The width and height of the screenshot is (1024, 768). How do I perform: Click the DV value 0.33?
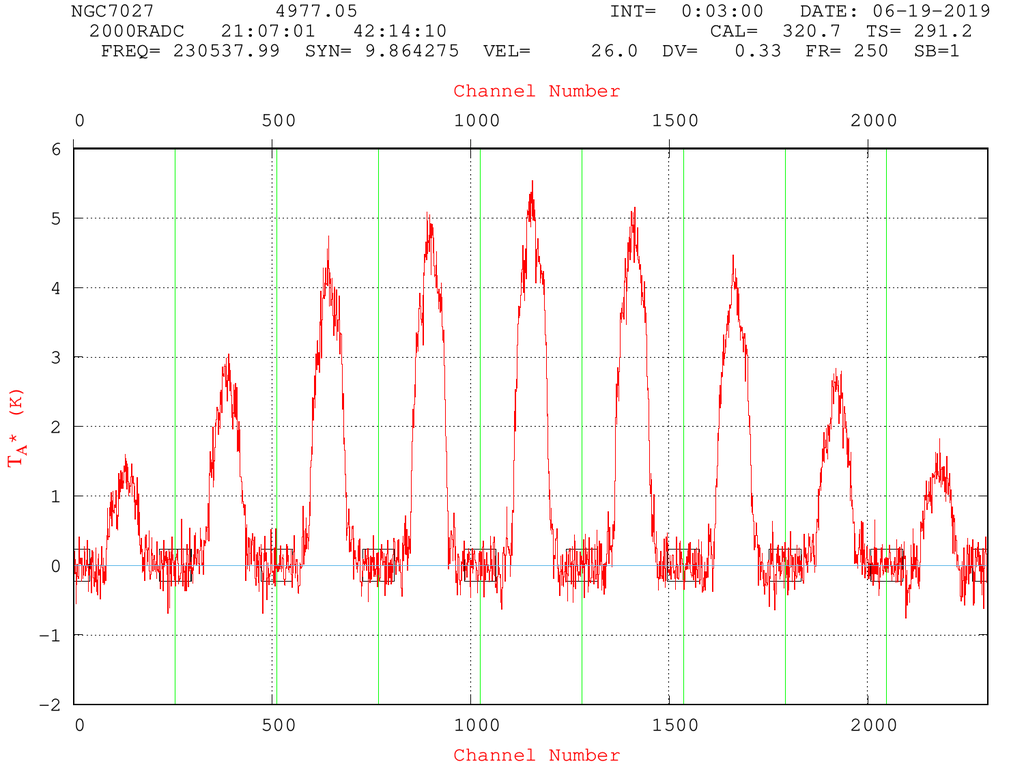click(x=758, y=51)
